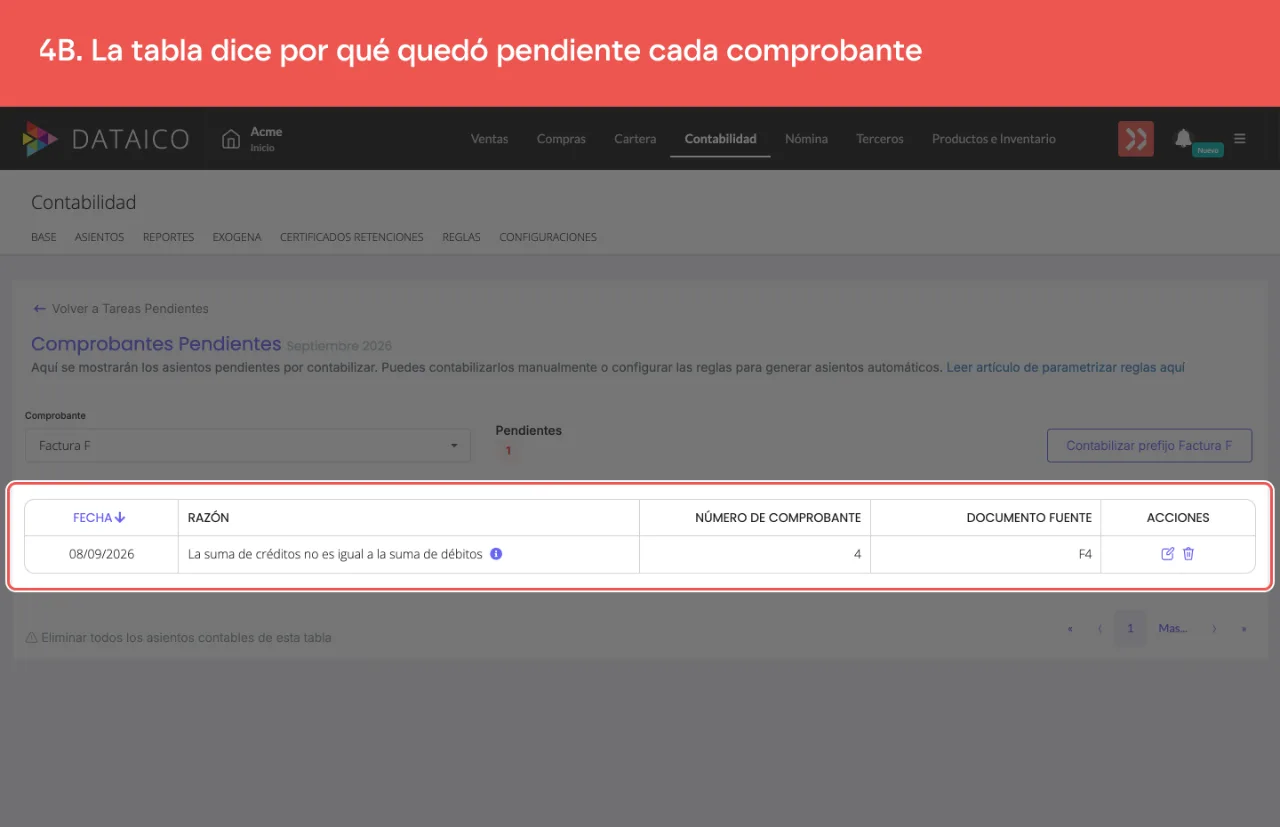Open the CERTIFICADOS RETENCIONES tab
The image size is (1280, 827).
352,237
